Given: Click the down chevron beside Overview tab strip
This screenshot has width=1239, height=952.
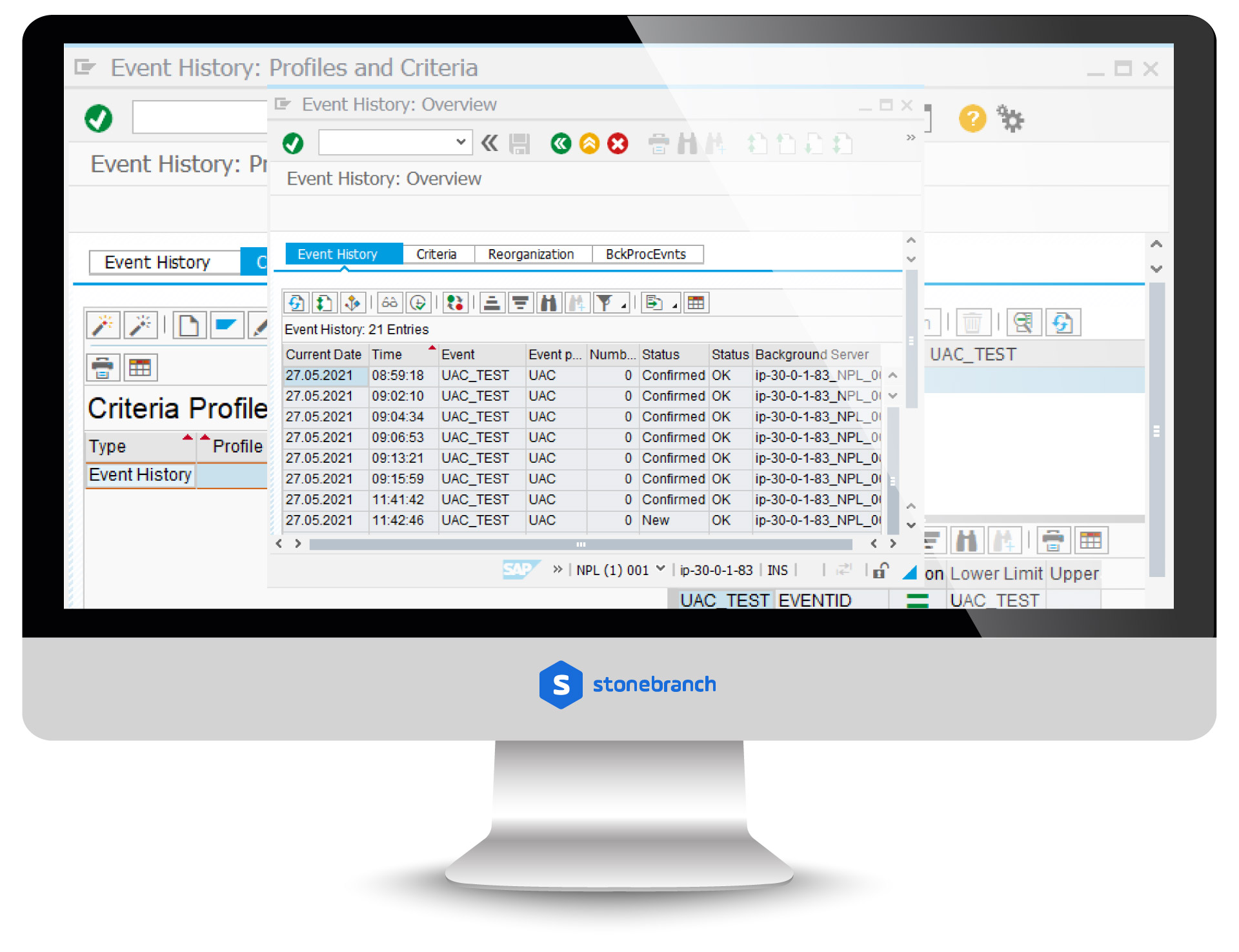Looking at the screenshot, I should coord(911,259).
